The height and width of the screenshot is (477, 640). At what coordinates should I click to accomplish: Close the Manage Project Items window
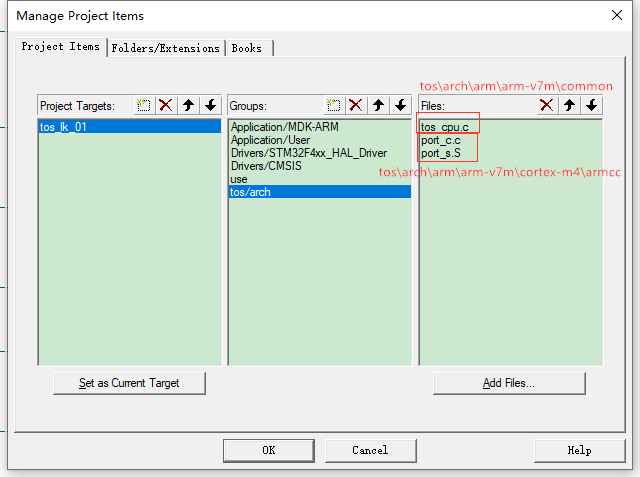pos(617,16)
